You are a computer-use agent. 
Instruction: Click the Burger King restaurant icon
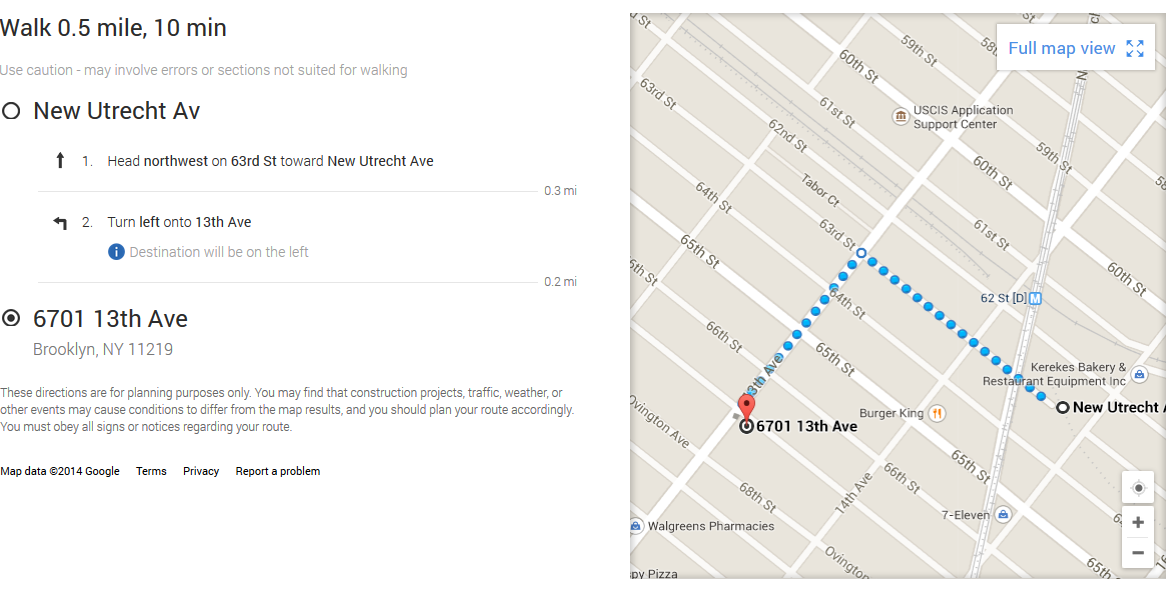(x=937, y=413)
